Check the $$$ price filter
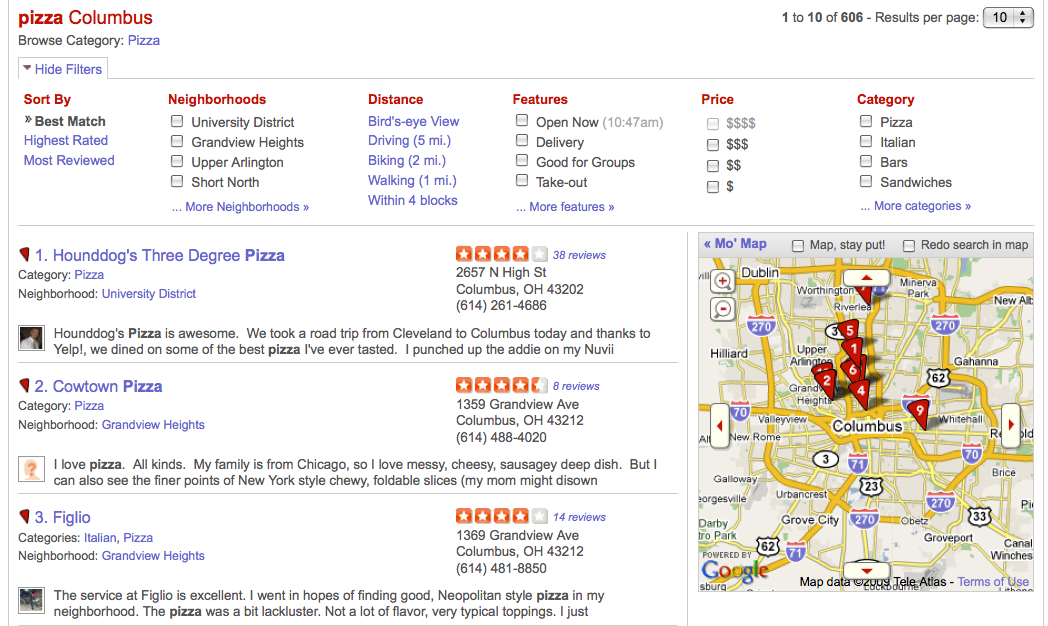The image size is (1048, 626). click(712, 145)
